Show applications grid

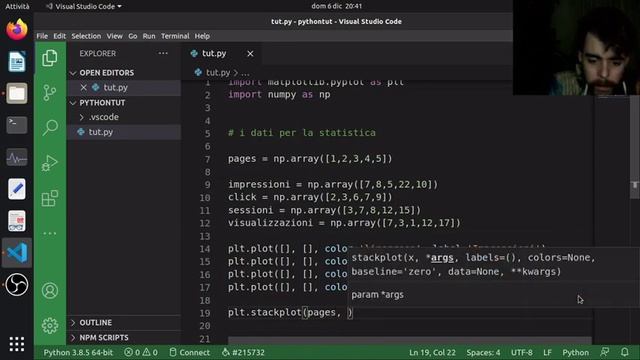coord(17,344)
